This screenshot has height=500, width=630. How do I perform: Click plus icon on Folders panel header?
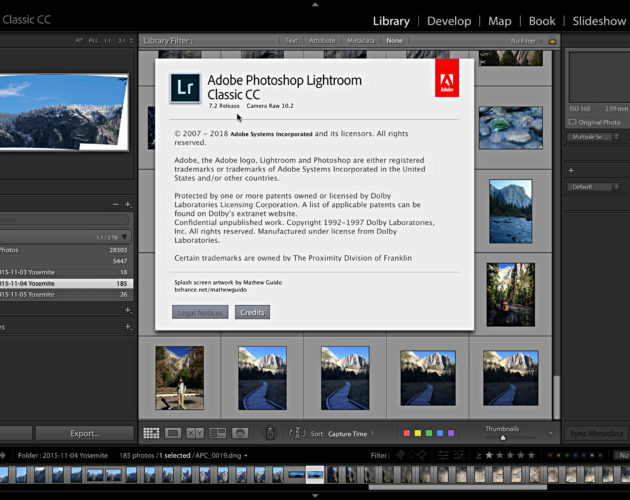pos(128,205)
